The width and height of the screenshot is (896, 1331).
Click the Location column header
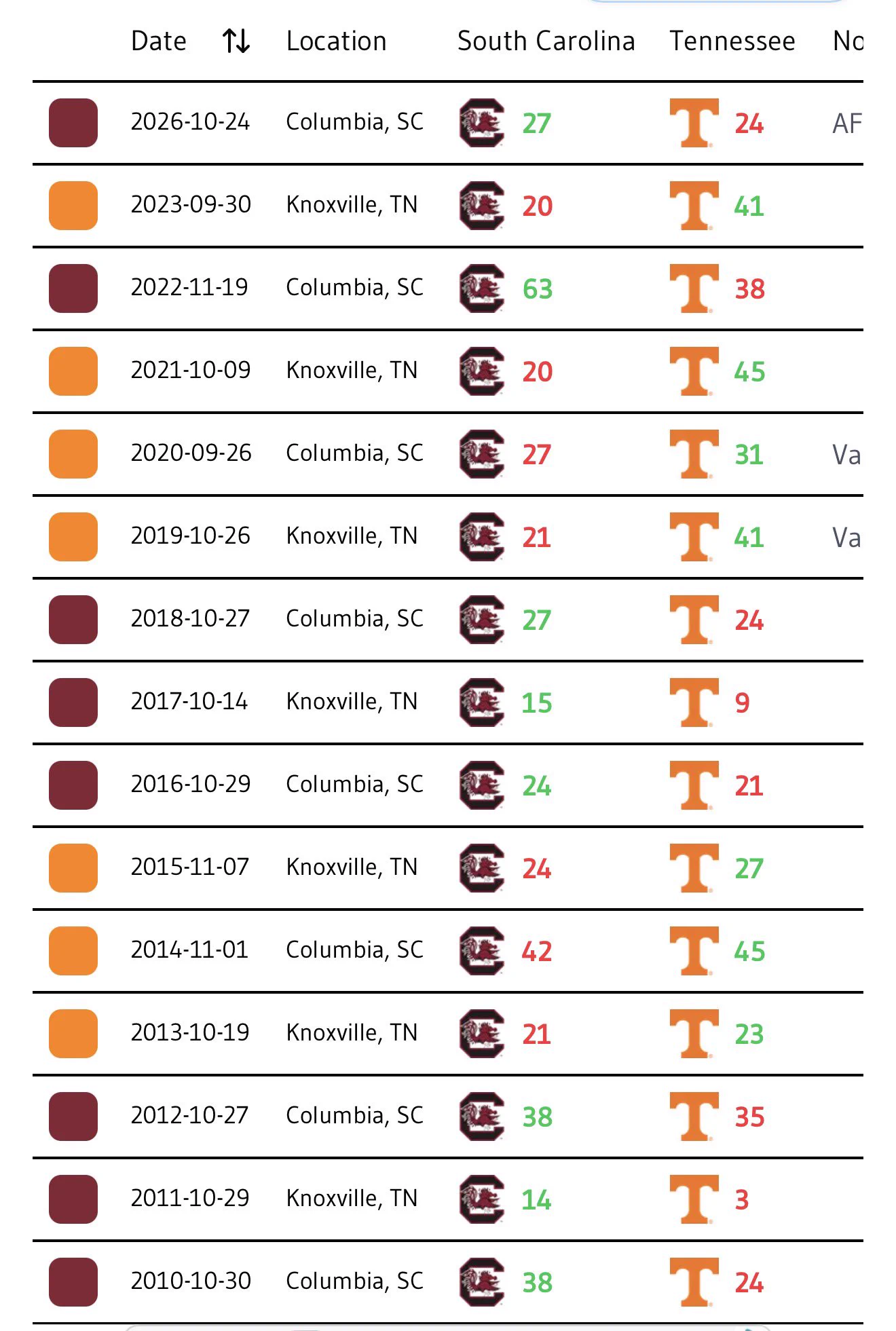tap(336, 41)
